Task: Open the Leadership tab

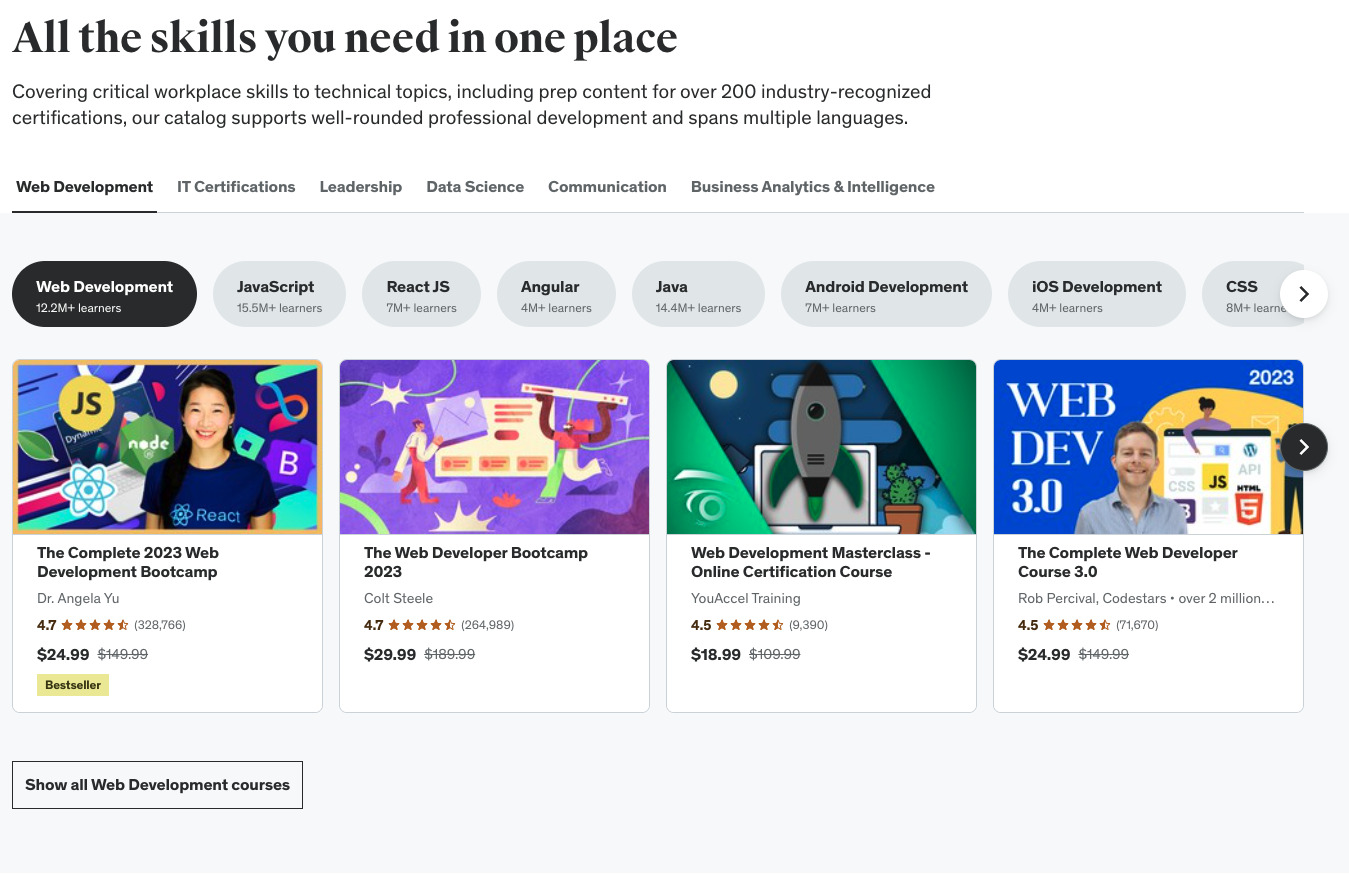Action: 361,187
